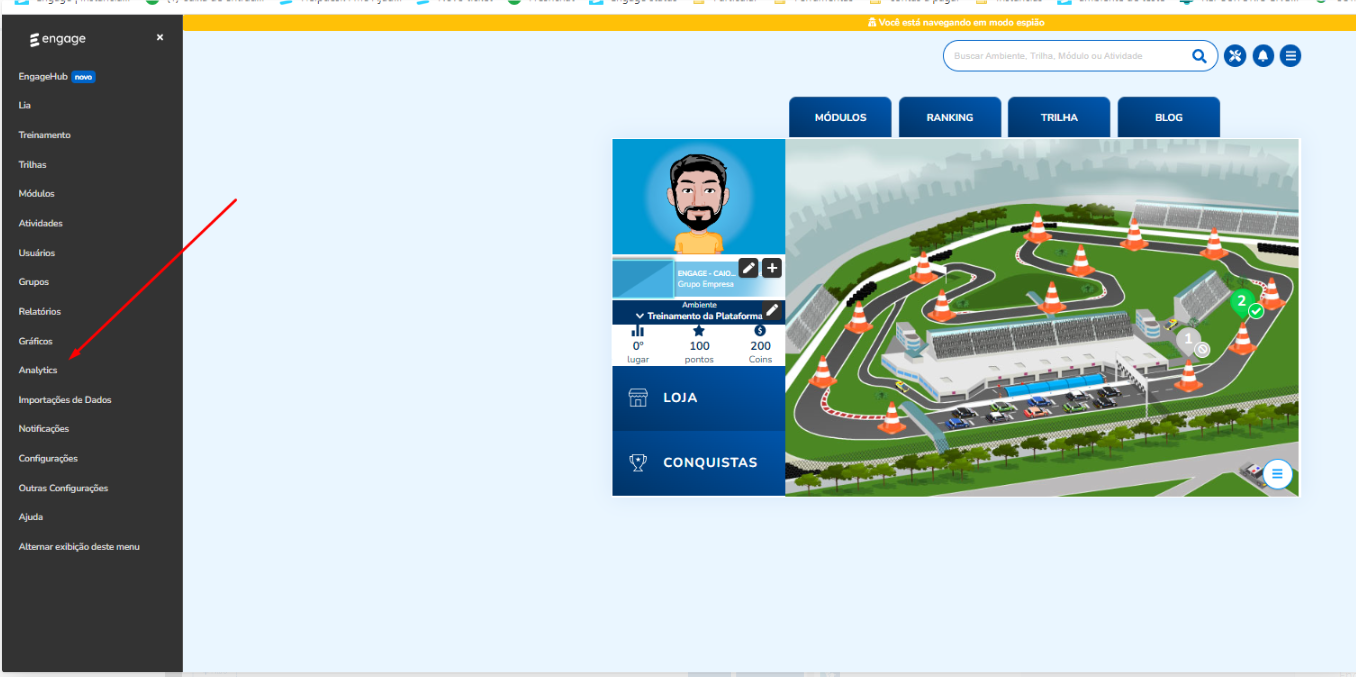Open Atividades in the sidebar
Viewport: 1356px width, 677px height.
(x=41, y=224)
